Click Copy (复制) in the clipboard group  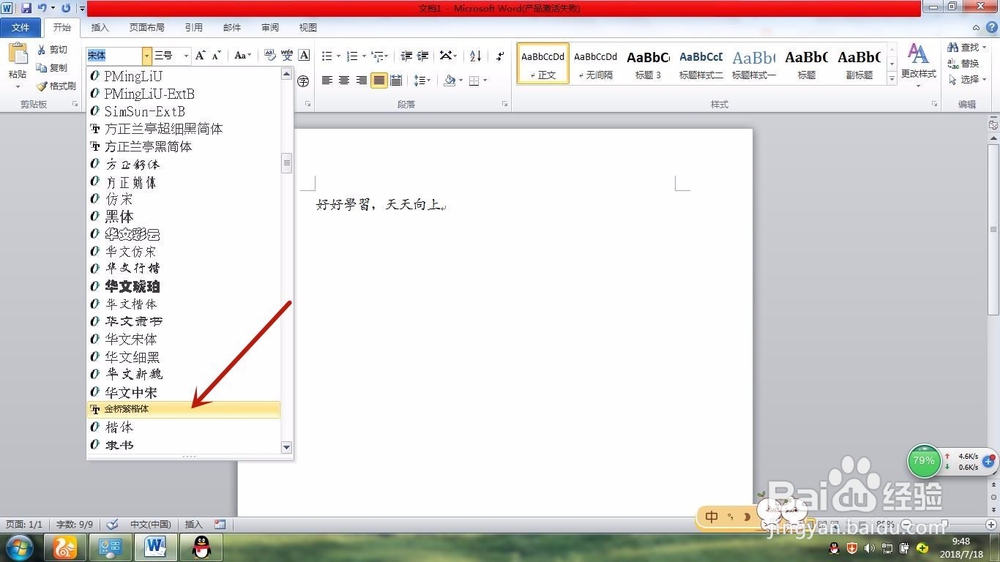(x=52, y=68)
